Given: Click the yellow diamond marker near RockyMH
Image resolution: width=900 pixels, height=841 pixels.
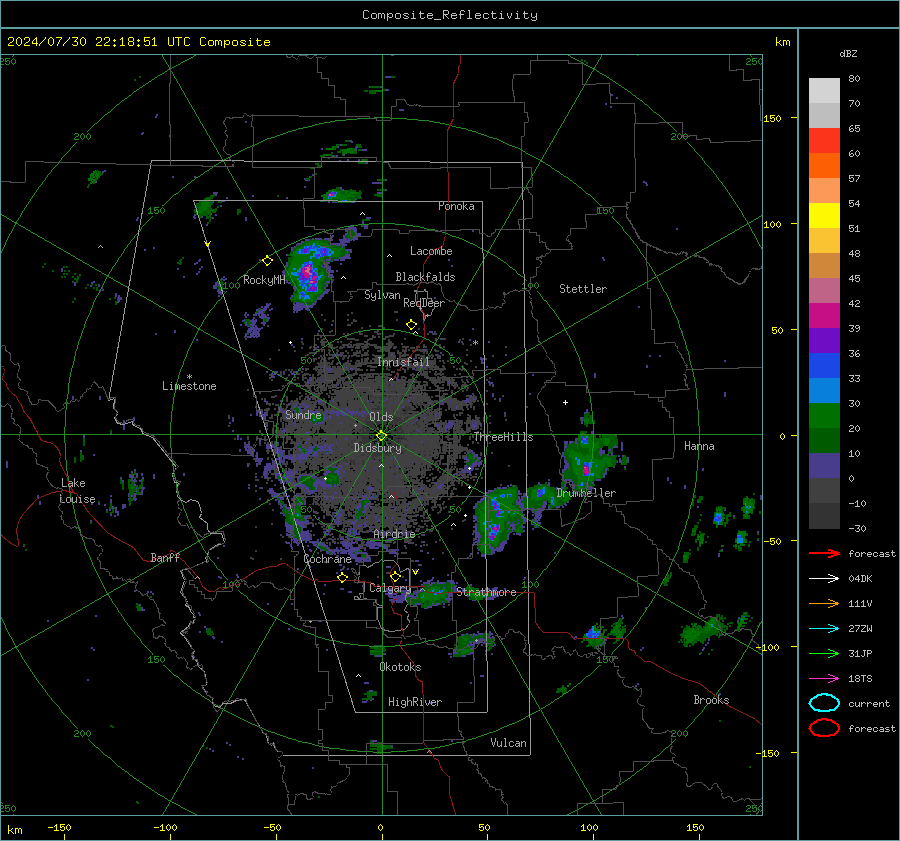Looking at the screenshot, I should [x=267, y=261].
